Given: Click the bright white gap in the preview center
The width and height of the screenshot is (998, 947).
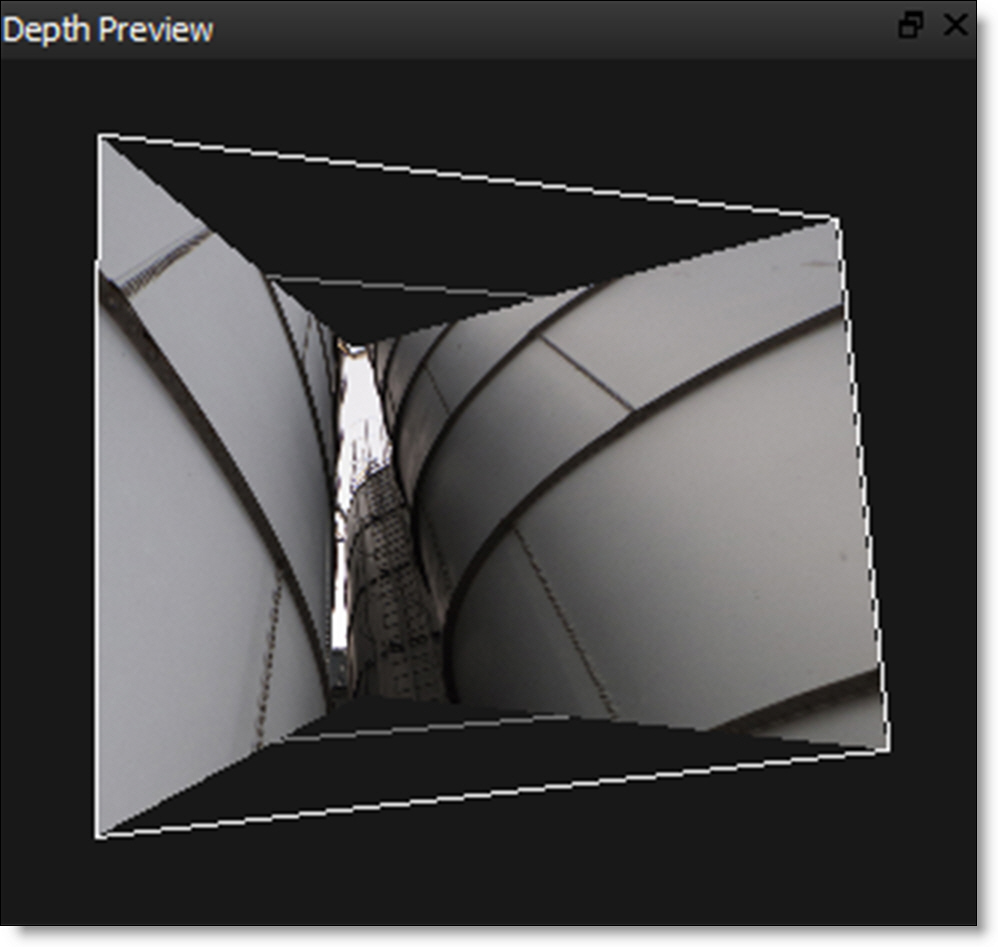Looking at the screenshot, I should [x=355, y=420].
